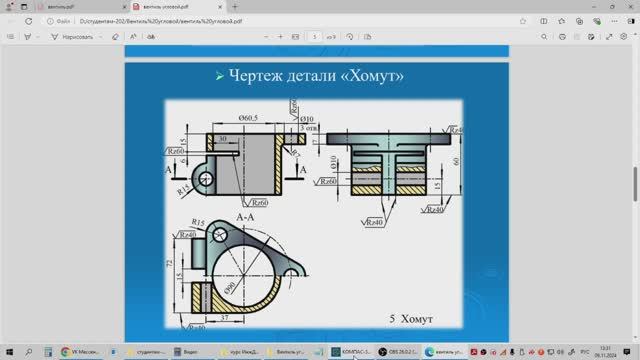Select the вентиль угловой.pdf tab
The width and height of the screenshot is (640, 360).
tap(176, 7)
